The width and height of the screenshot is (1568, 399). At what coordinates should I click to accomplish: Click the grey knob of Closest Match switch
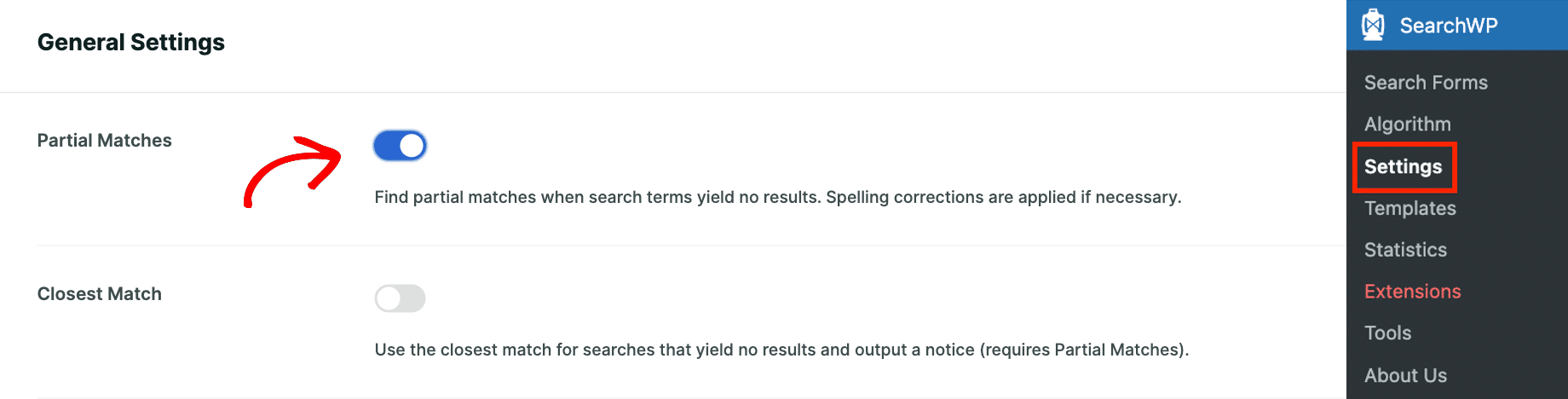[389, 298]
